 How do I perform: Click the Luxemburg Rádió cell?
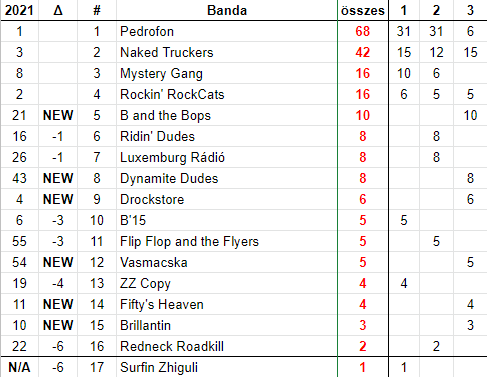coord(227,157)
